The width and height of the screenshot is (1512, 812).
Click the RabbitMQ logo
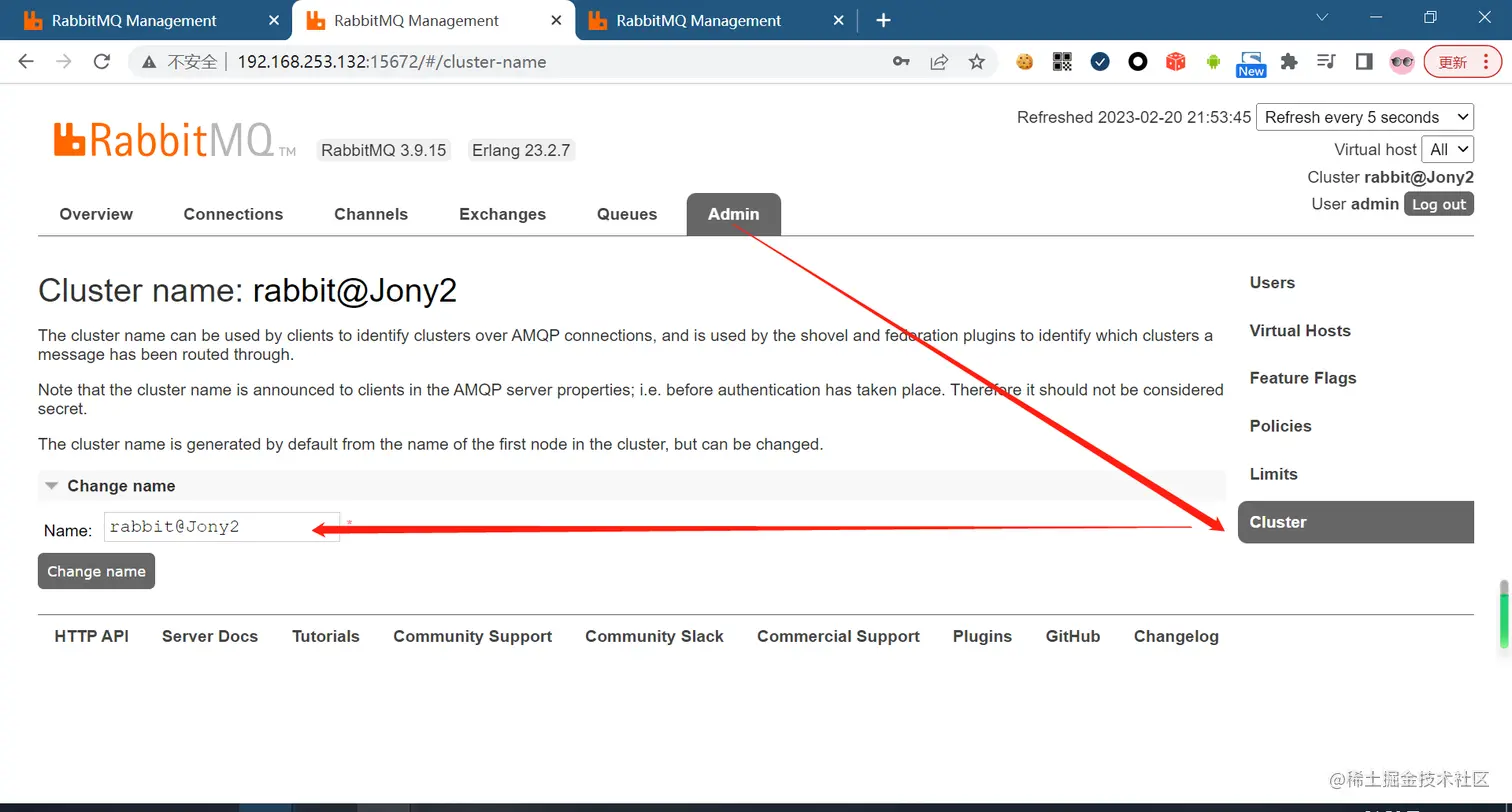point(175,139)
